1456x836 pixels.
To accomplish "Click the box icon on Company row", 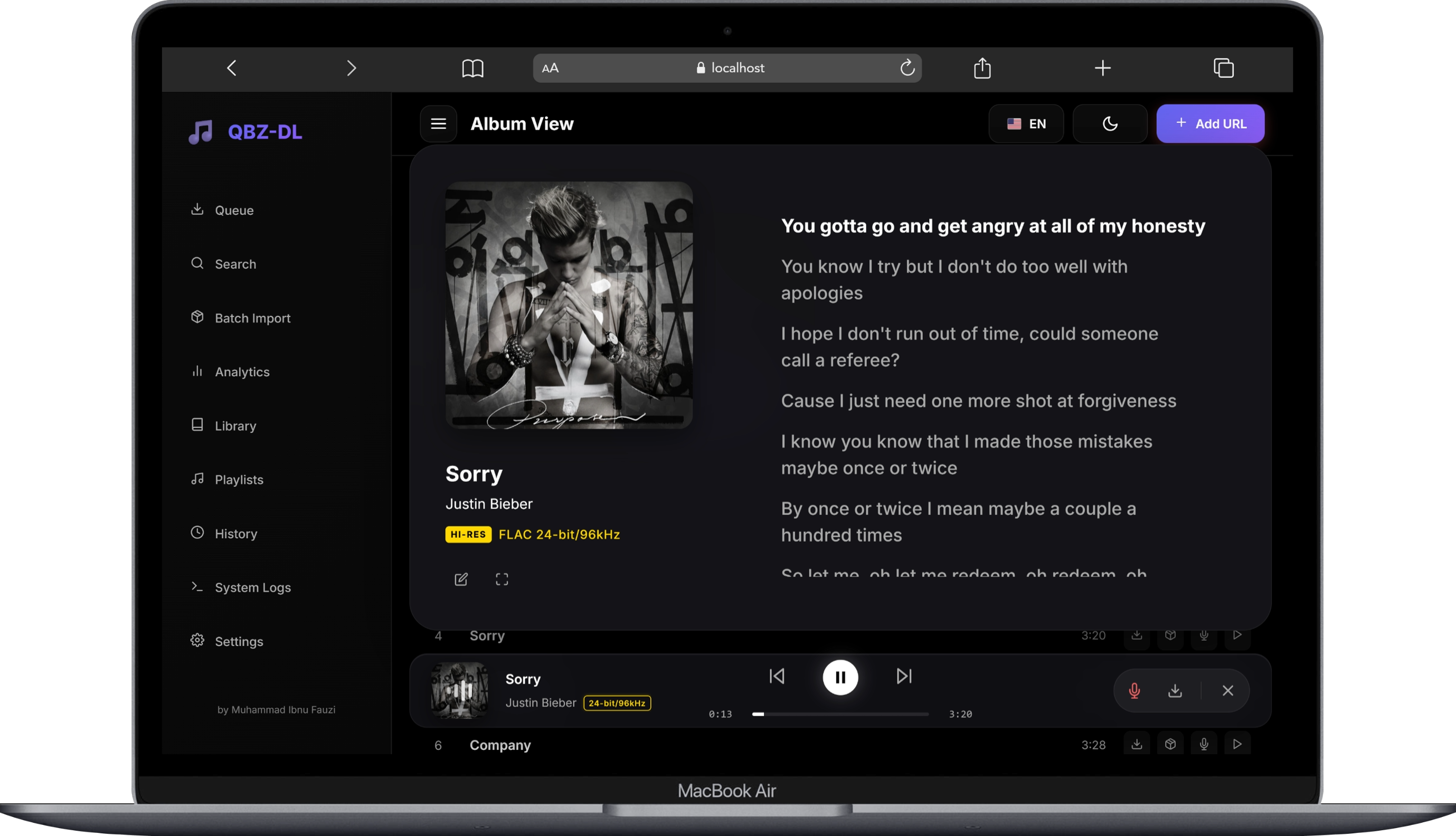I will click(1170, 744).
